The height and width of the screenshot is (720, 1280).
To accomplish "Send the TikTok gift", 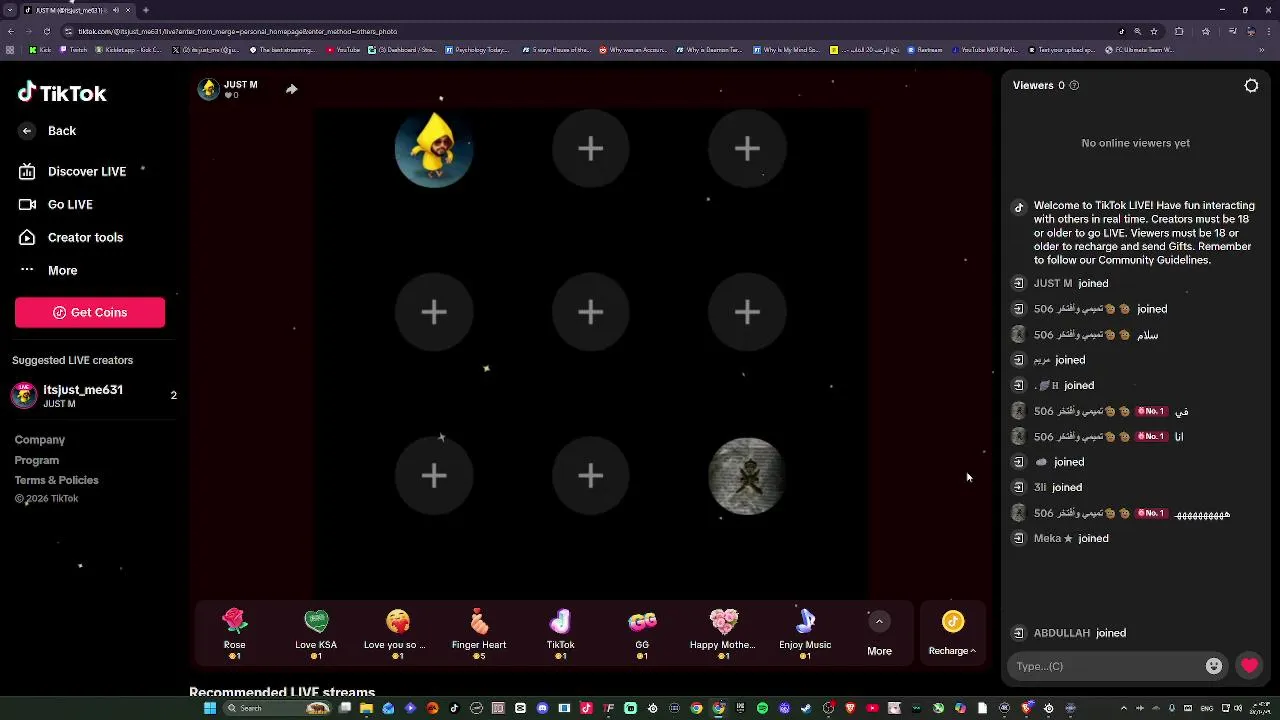I will [x=560, y=634].
